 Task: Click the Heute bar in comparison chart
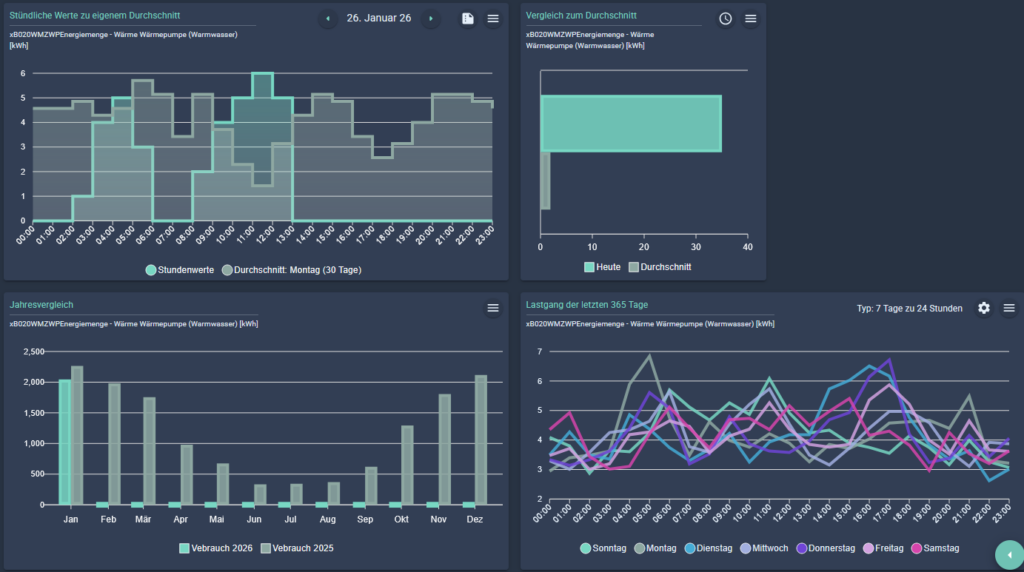(x=631, y=124)
